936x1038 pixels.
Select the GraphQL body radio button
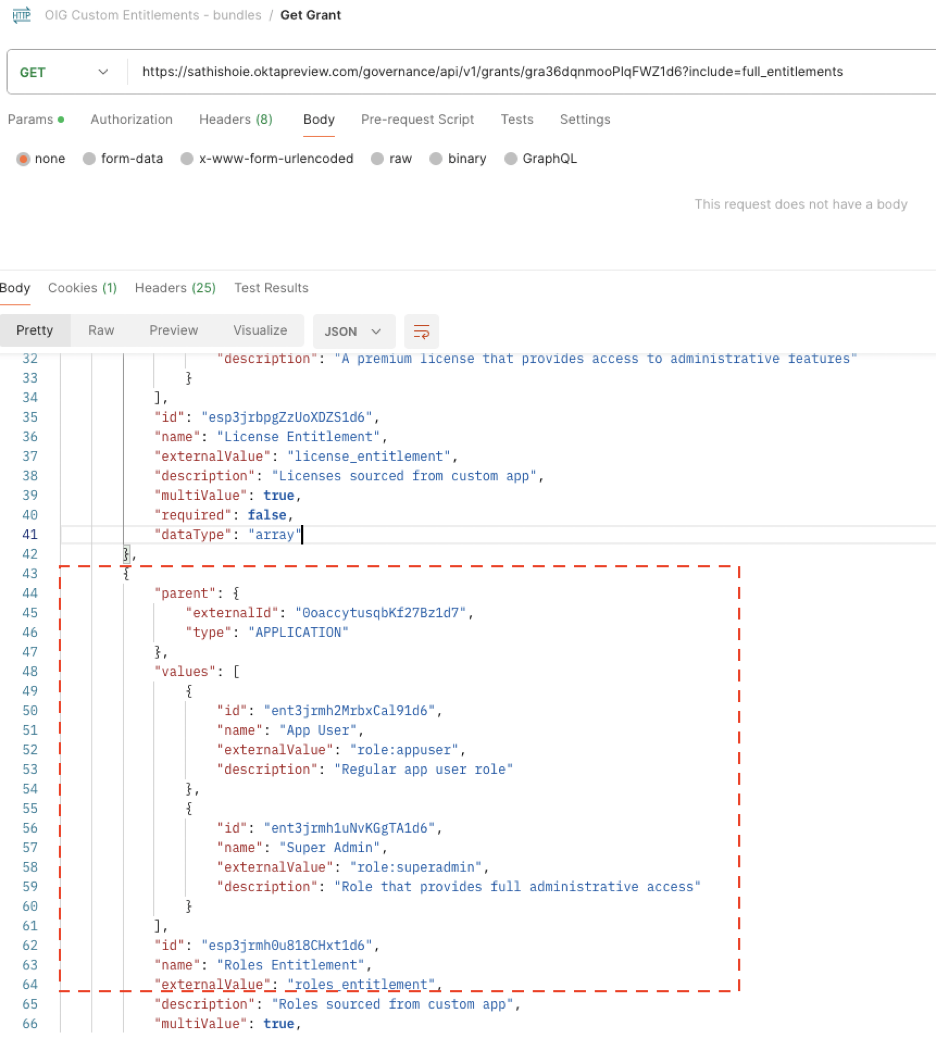click(510, 159)
